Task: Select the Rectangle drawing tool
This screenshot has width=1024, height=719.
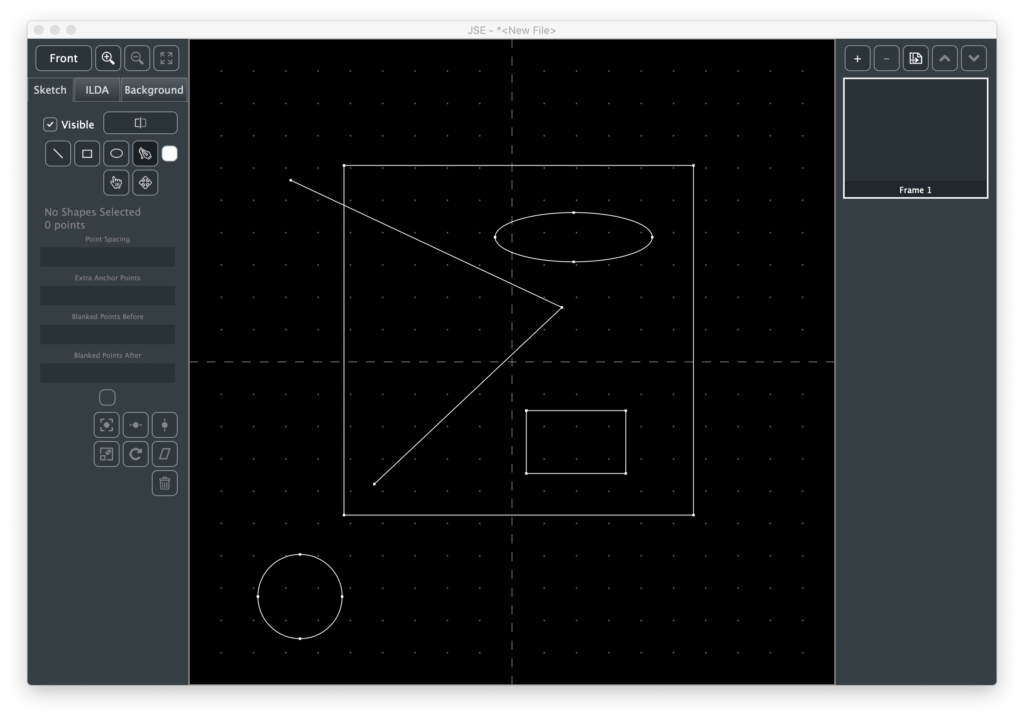Action: (87, 154)
